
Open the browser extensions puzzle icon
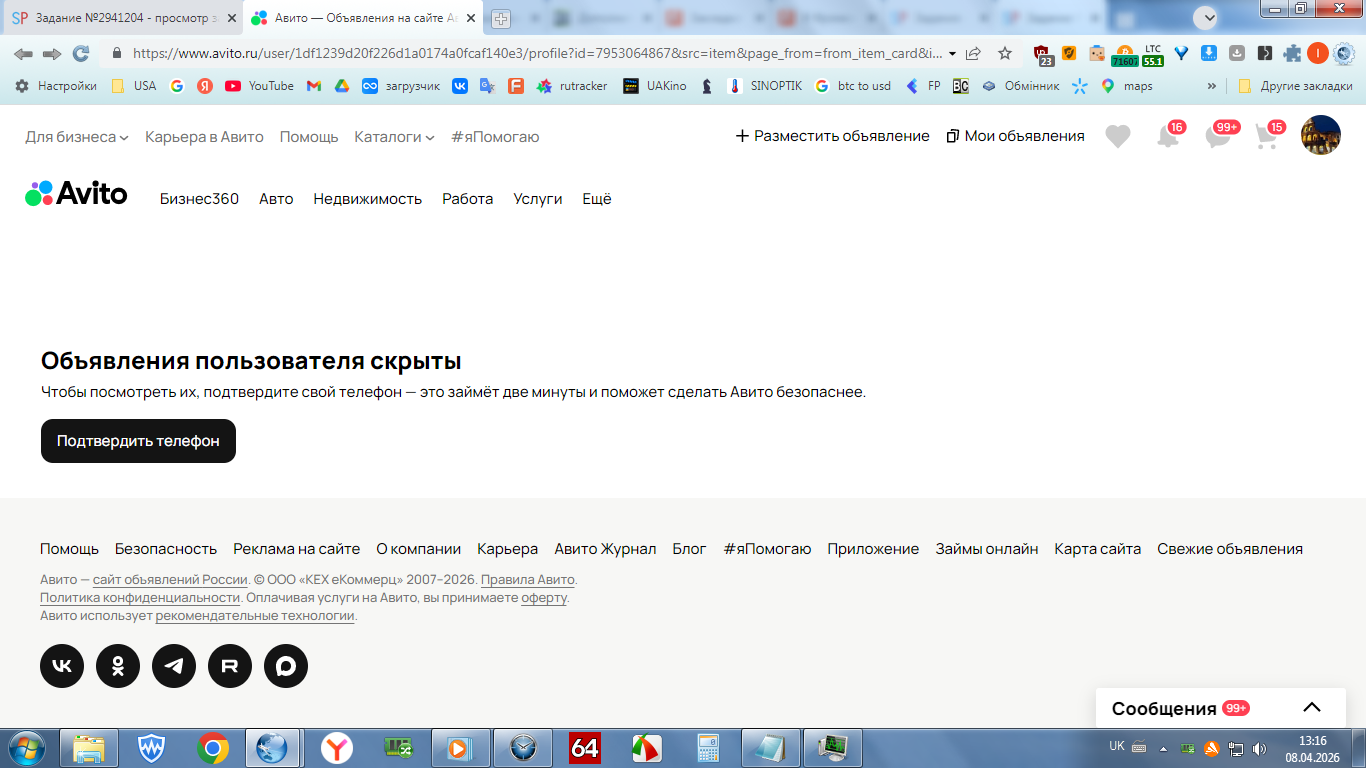point(1292,53)
